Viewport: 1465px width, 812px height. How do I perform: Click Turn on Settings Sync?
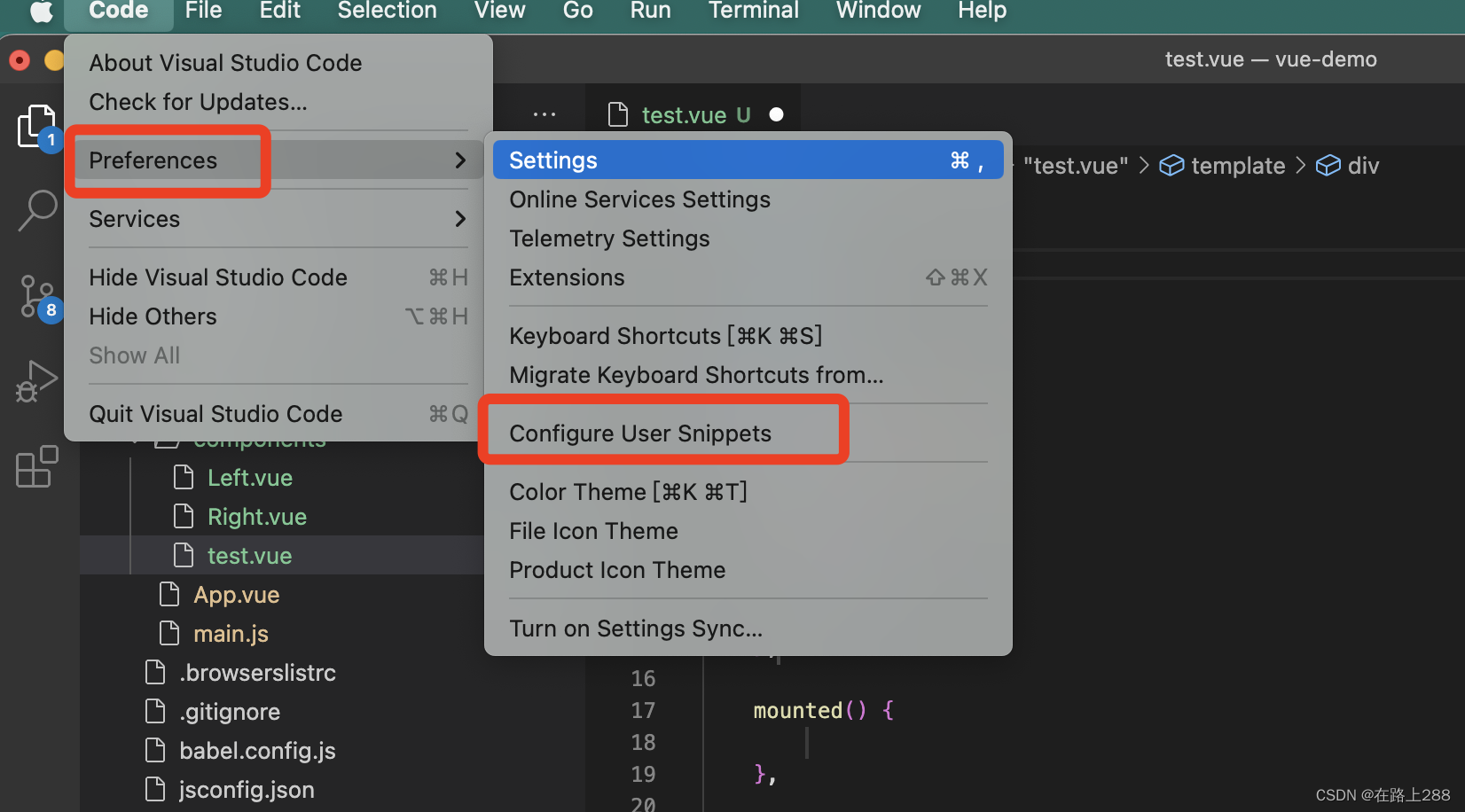click(x=748, y=628)
